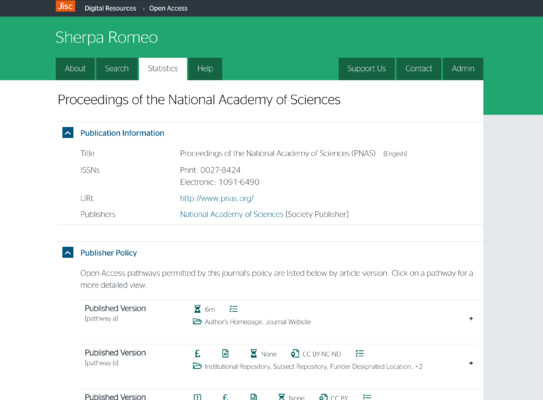The width and height of the screenshot is (543, 400).
Task: Open the www.pnas.org URL link
Action: click(217, 198)
